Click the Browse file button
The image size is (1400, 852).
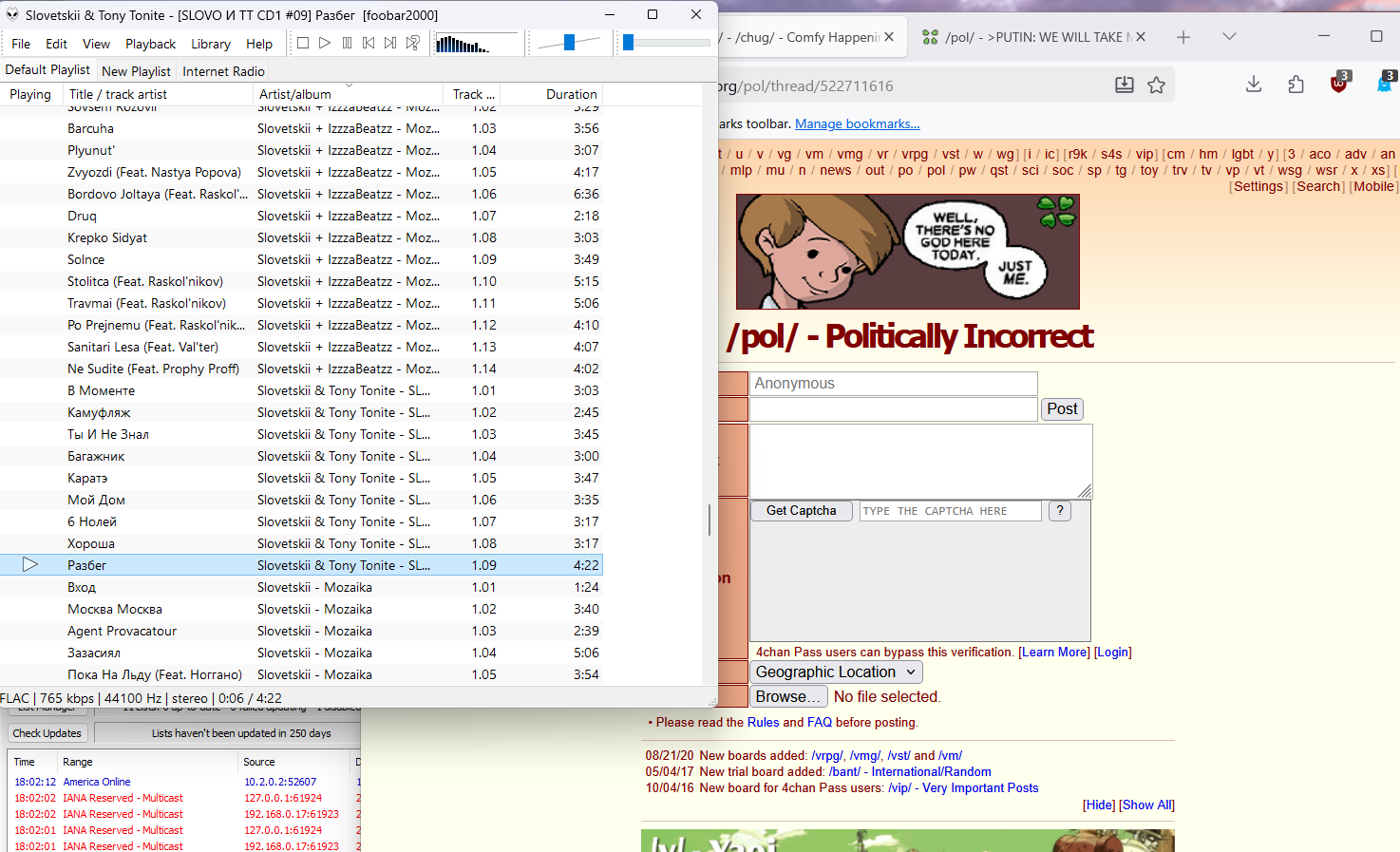click(x=788, y=696)
